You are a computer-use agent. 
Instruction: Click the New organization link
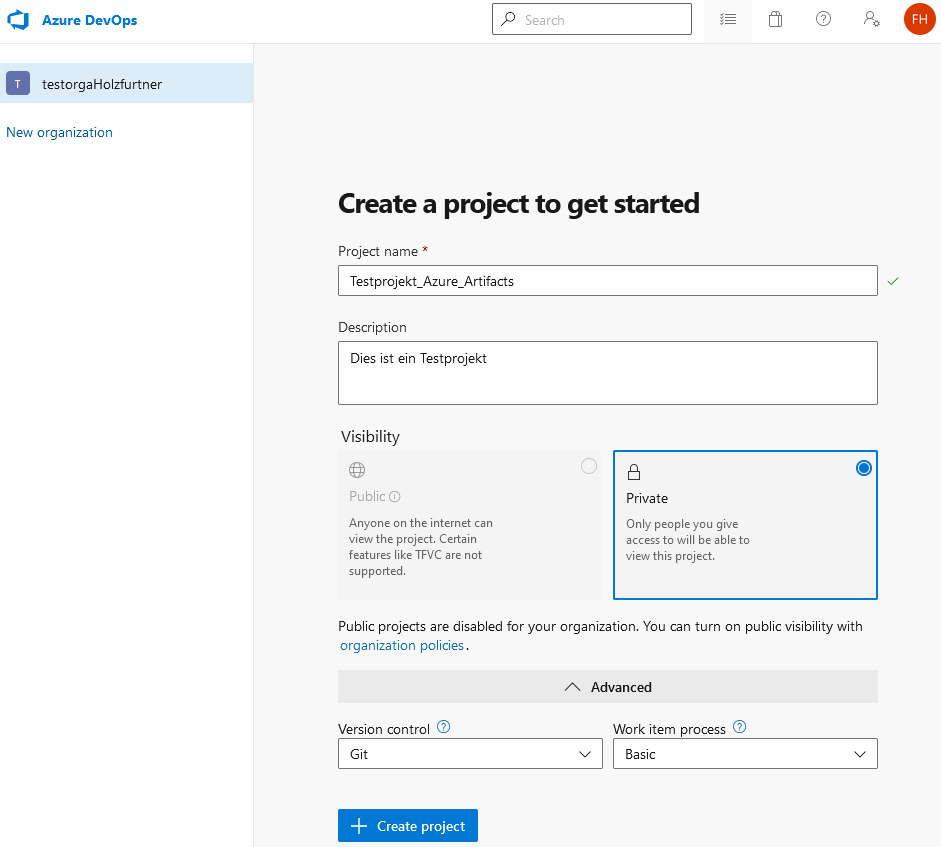(x=59, y=132)
